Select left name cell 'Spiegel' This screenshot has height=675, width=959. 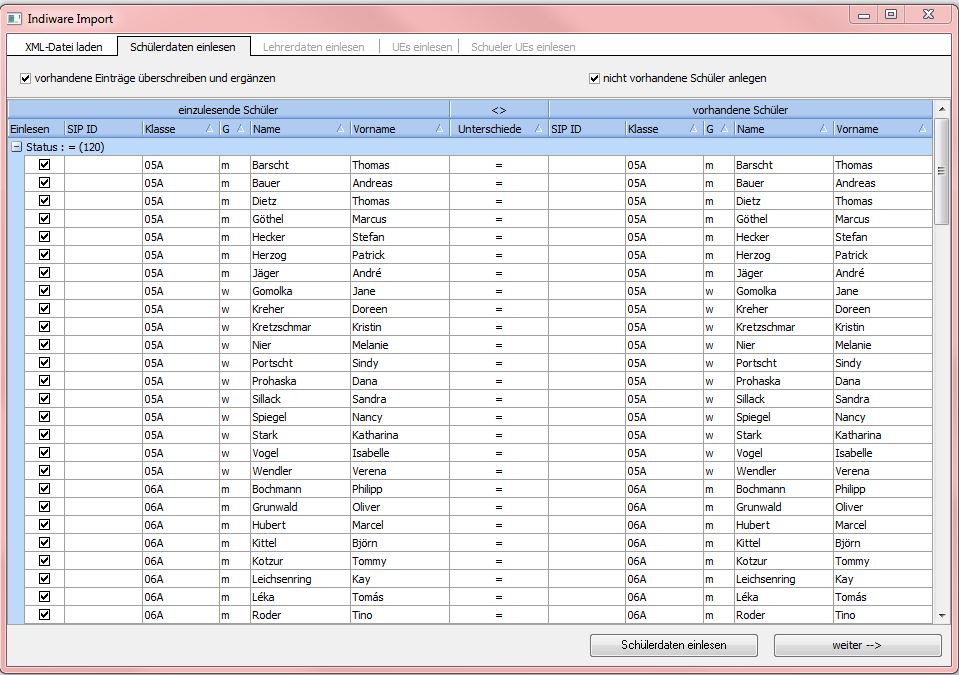300,417
